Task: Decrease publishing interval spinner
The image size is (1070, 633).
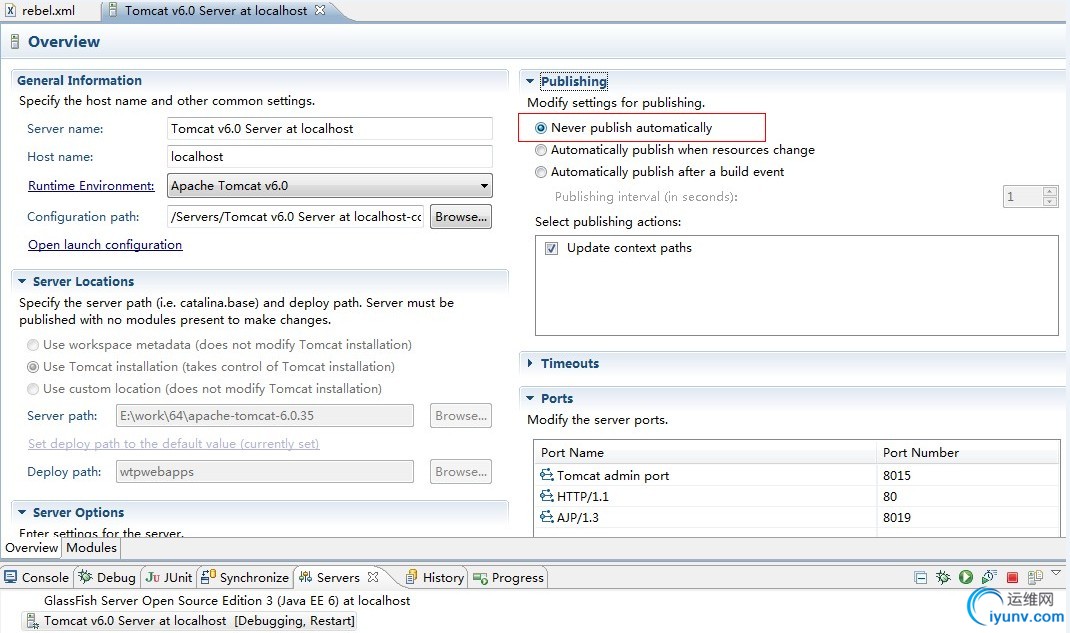Action: (x=1050, y=201)
